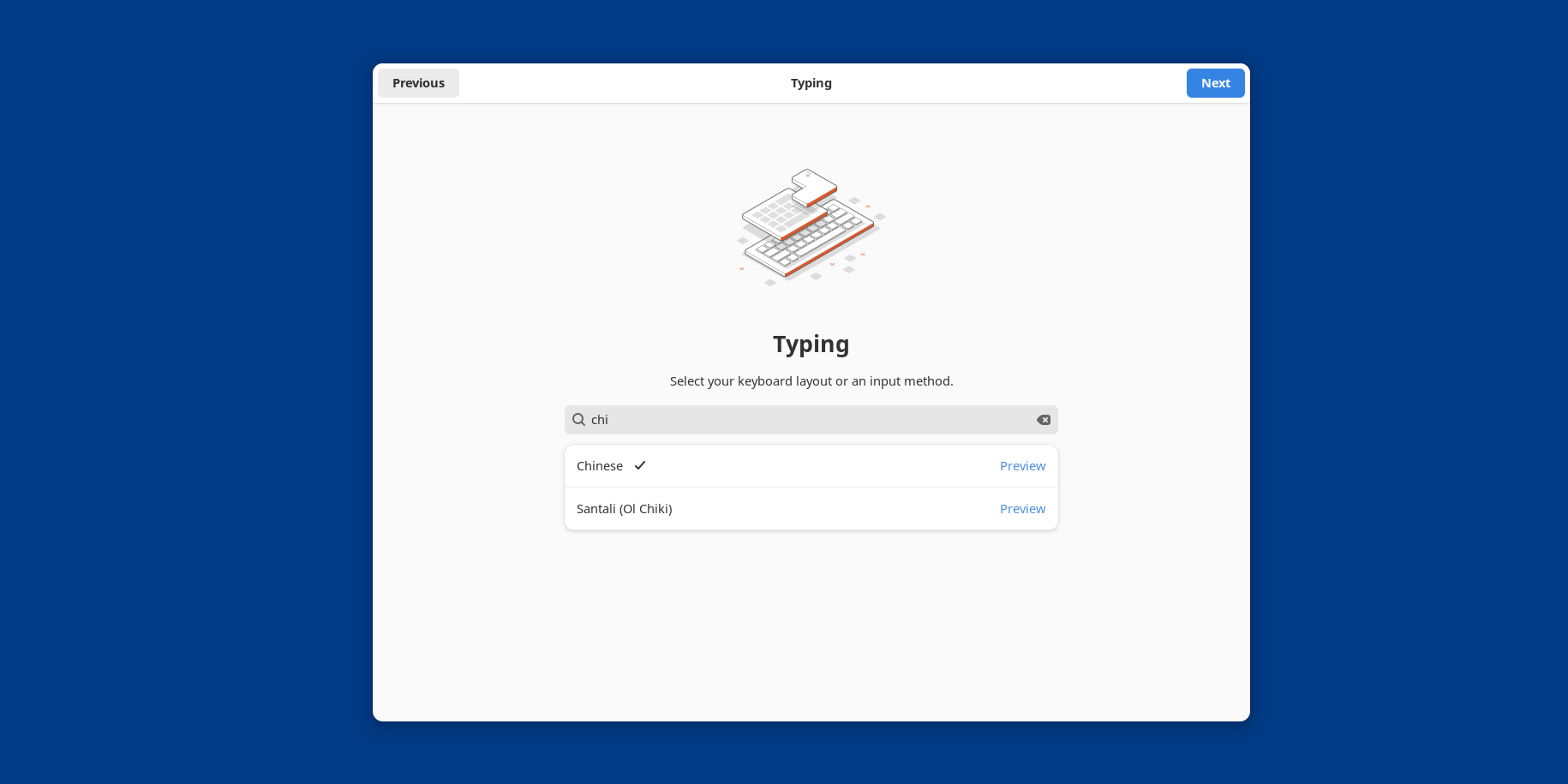The width and height of the screenshot is (1568, 784).
Task: Click the magnifier icon in search field
Action: point(578,420)
